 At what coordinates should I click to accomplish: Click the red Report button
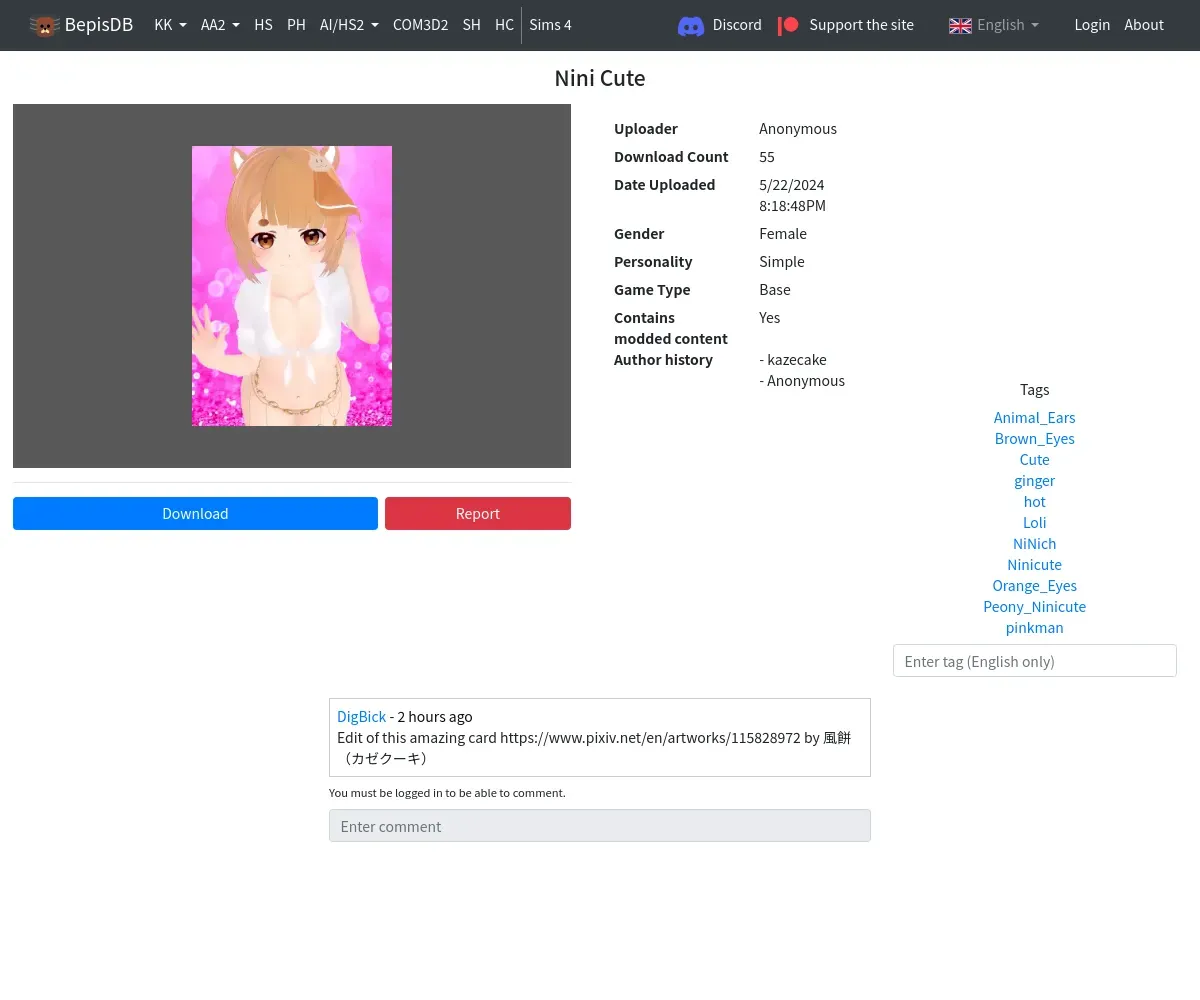click(478, 513)
